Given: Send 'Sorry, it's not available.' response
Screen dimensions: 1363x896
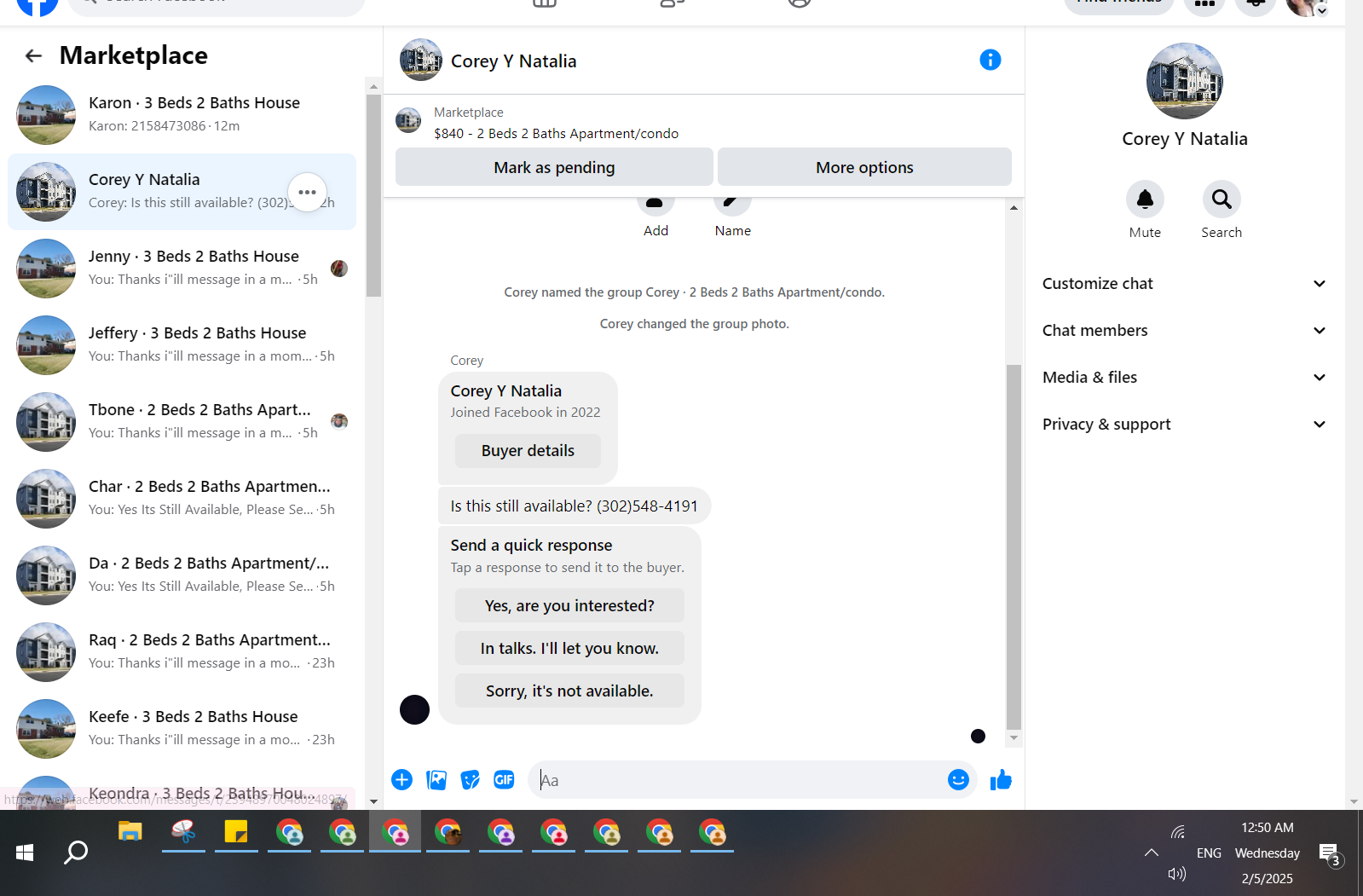Looking at the screenshot, I should pyautogui.click(x=569, y=691).
